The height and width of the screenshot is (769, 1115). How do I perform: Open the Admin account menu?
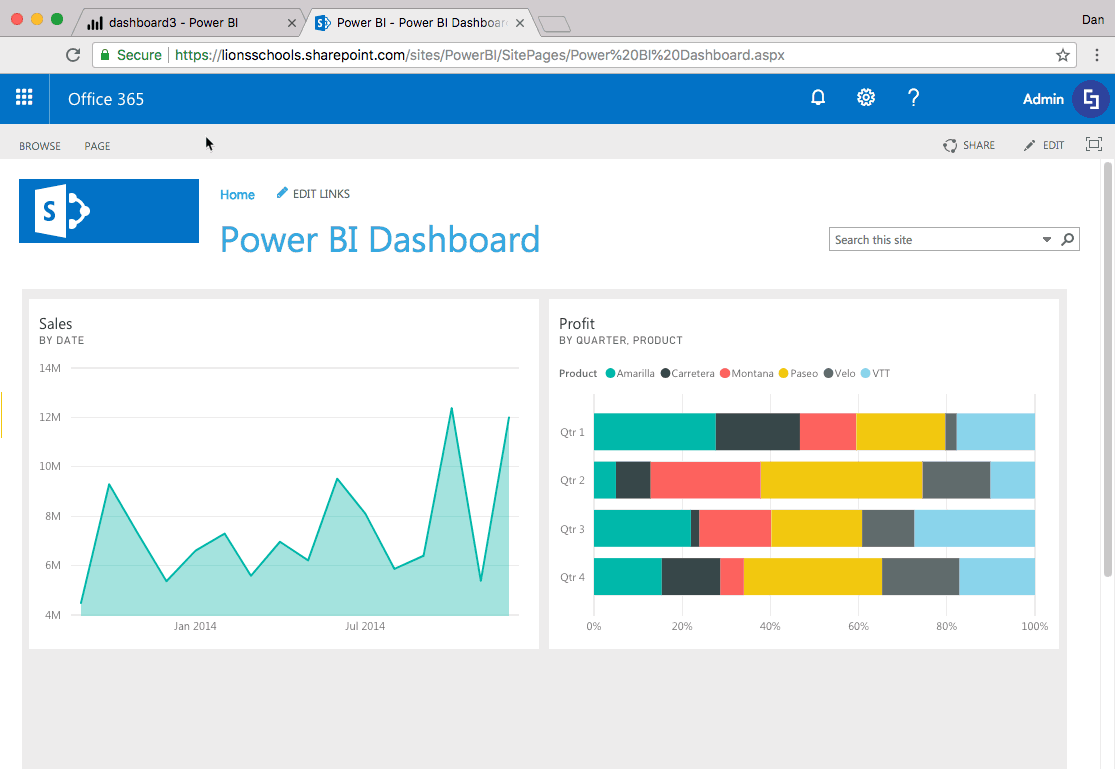(x=1043, y=99)
